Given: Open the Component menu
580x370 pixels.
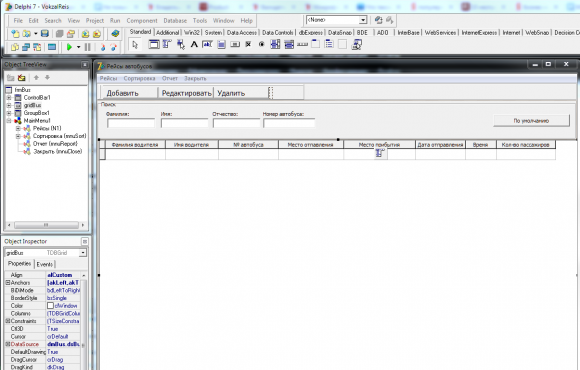Looking at the screenshot, I should (x=142, y=21).
